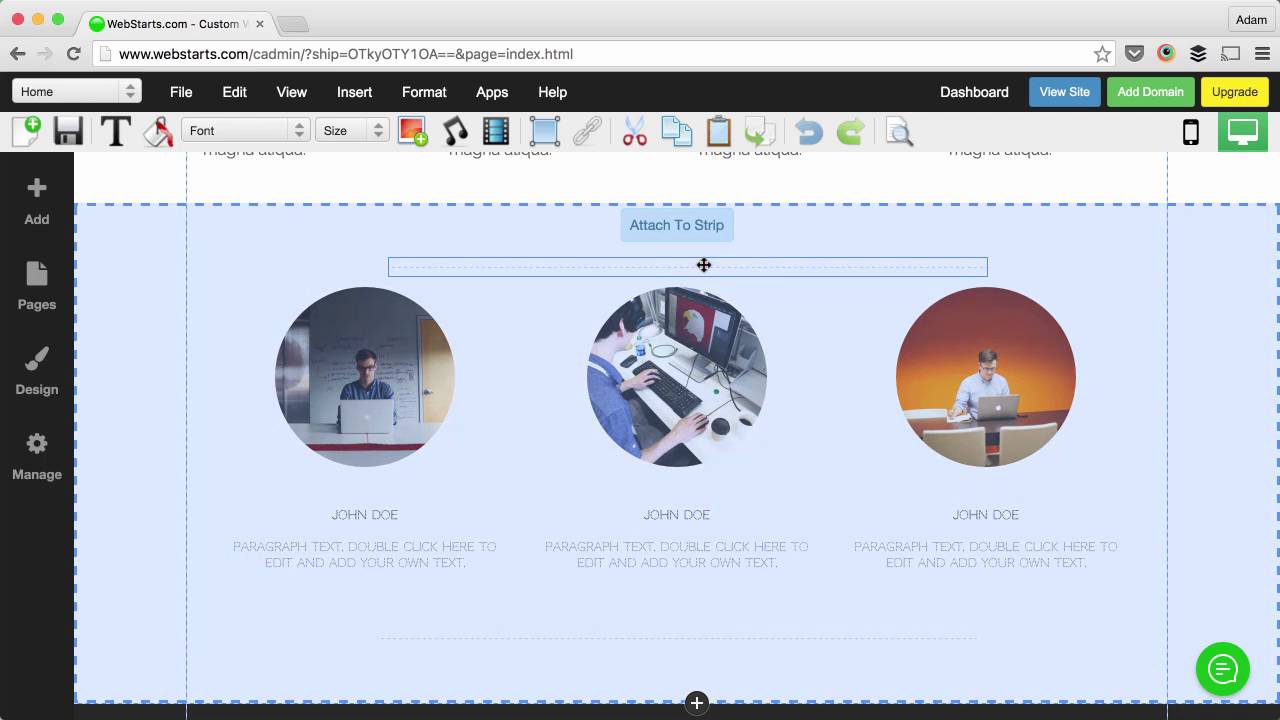Select the man at whiteboard circular photo

[x=365, y=377]
